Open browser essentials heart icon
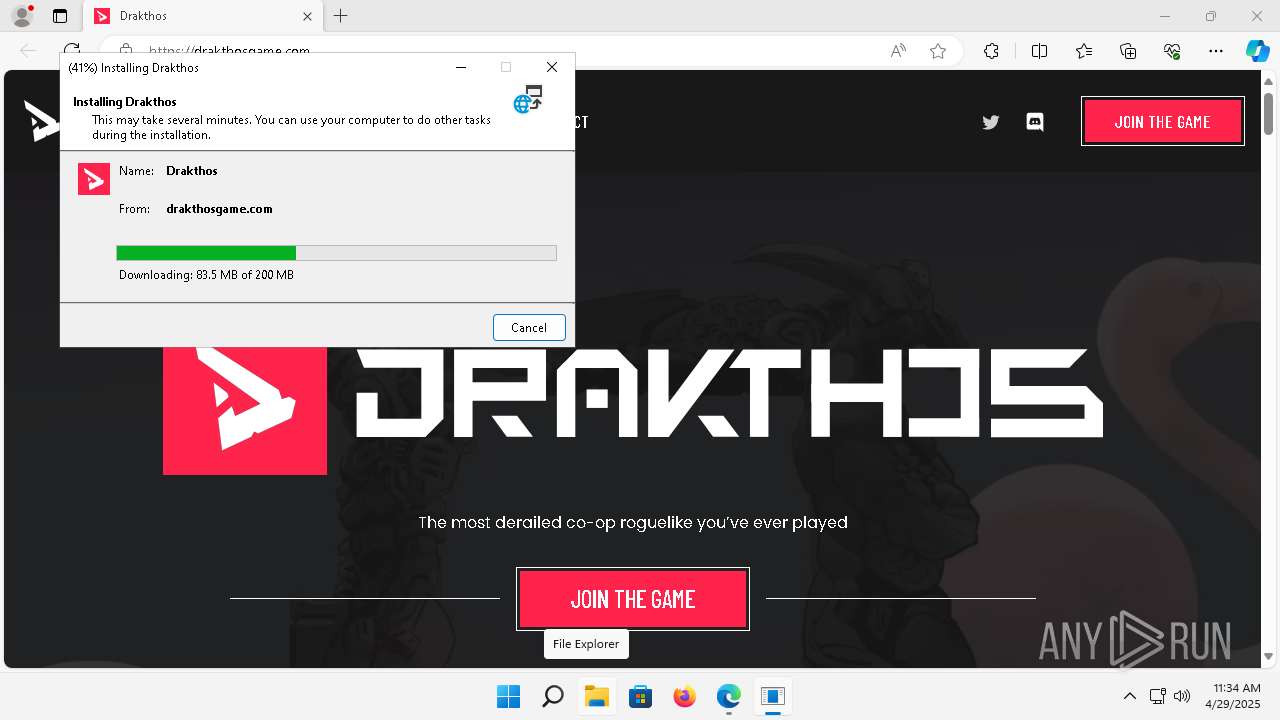 tap(1172, 51)
